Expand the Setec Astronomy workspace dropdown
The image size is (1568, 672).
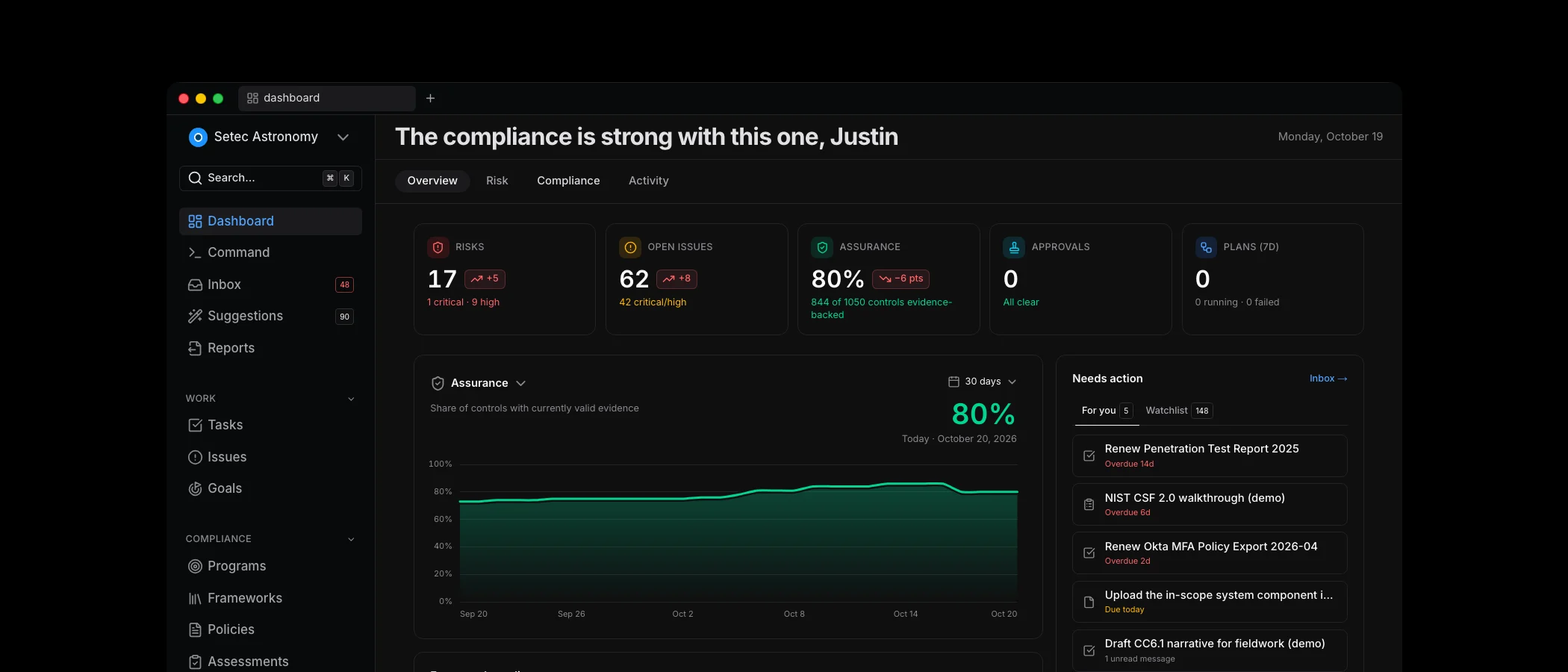pos(343,137)
